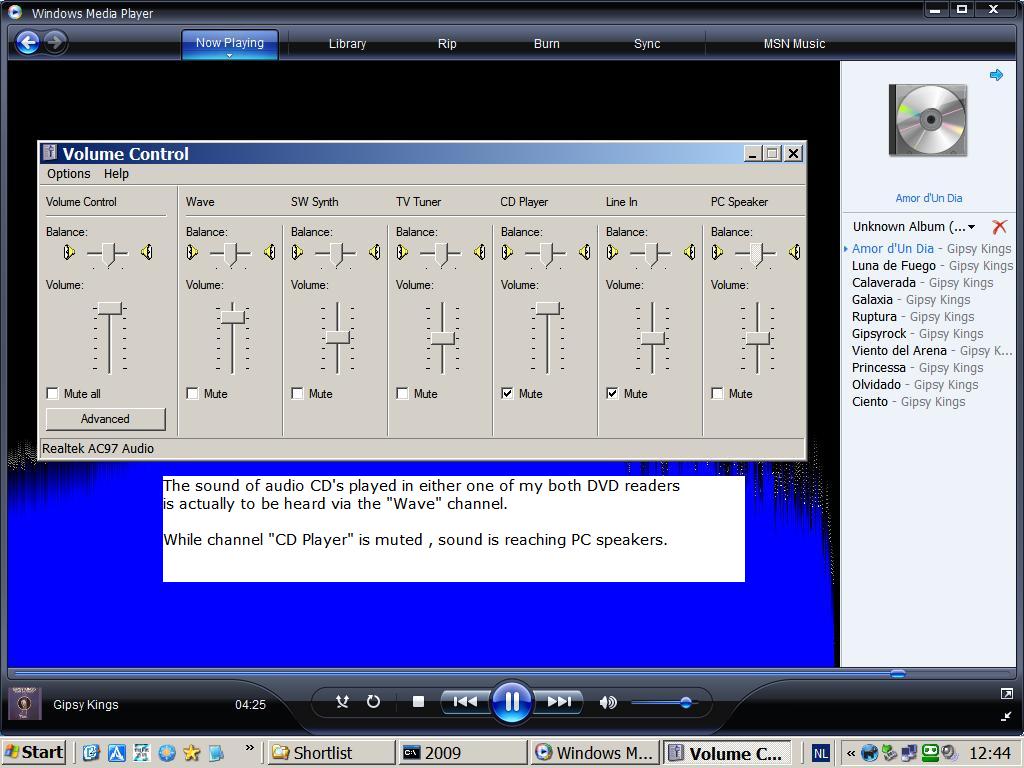The image size is (1024, 768).
Task: Skip to the next track
Action: [x=558, y=701]
